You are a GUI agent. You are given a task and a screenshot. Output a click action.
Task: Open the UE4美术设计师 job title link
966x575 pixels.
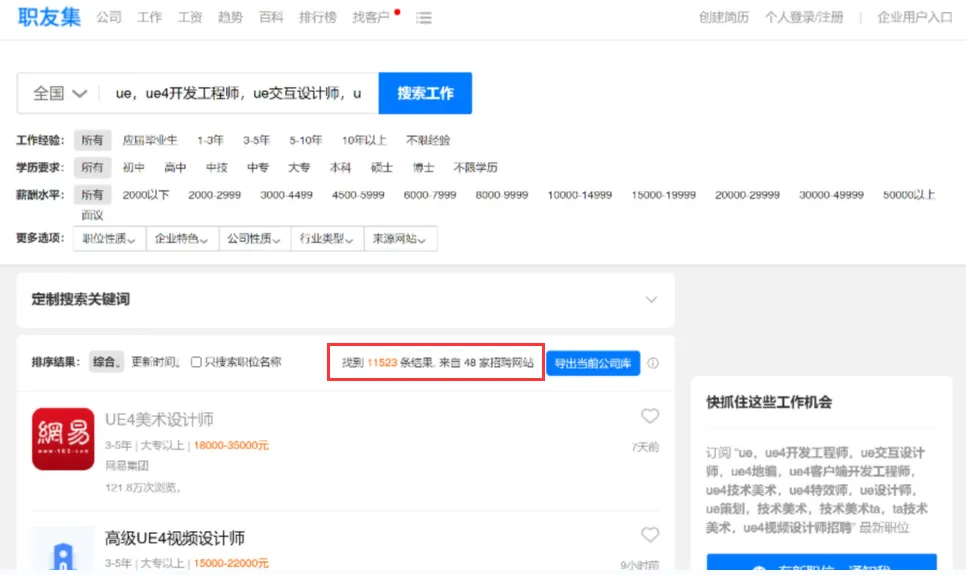click(x=159, y=419)
